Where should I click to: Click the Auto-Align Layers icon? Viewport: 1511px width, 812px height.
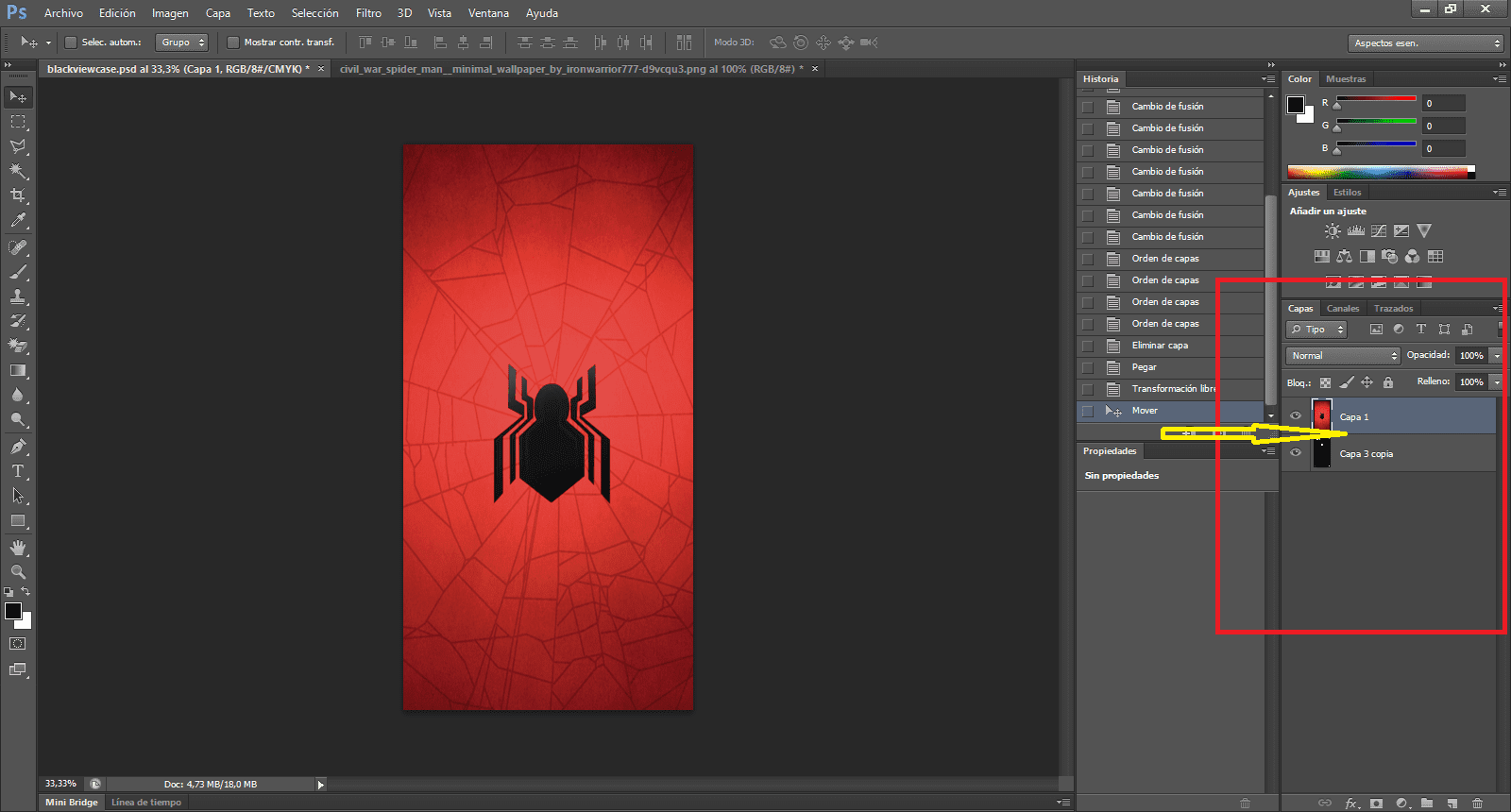coord(684,42)
